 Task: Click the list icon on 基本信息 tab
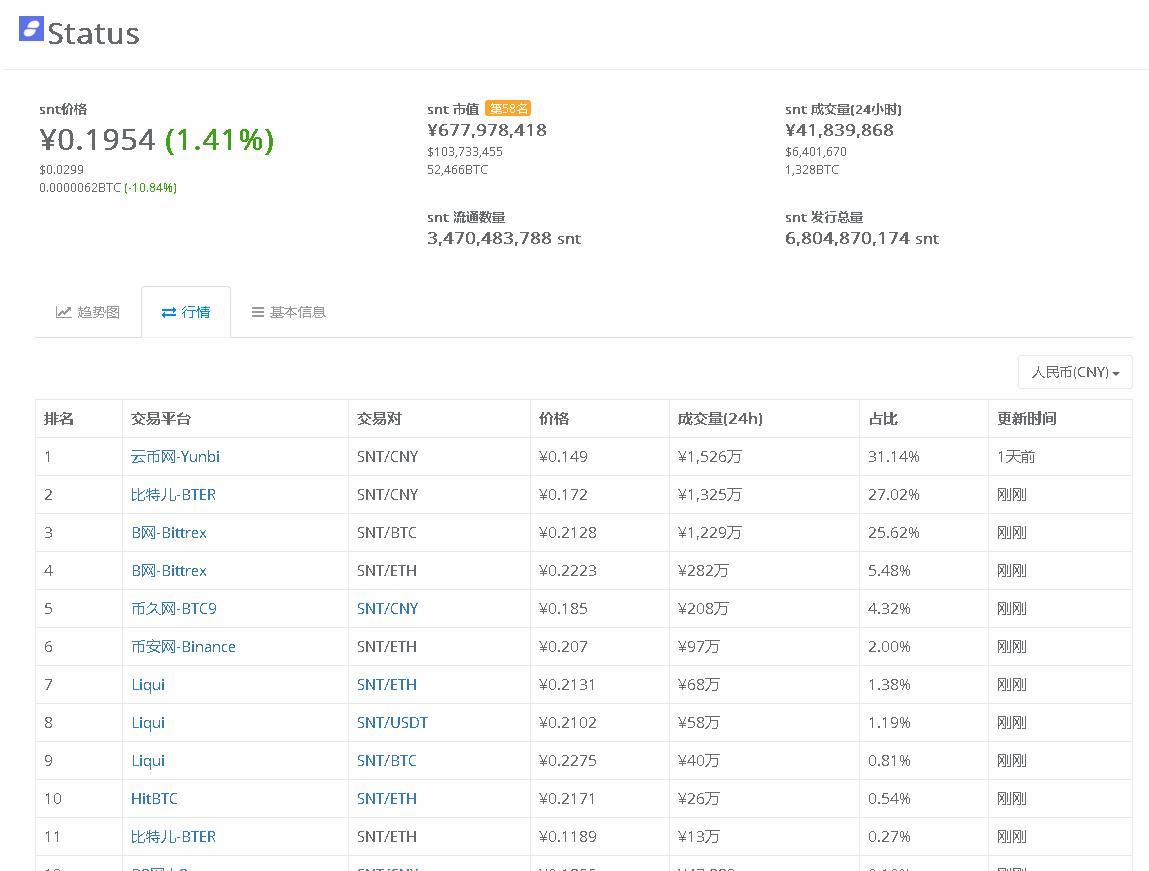click(256, 312)
